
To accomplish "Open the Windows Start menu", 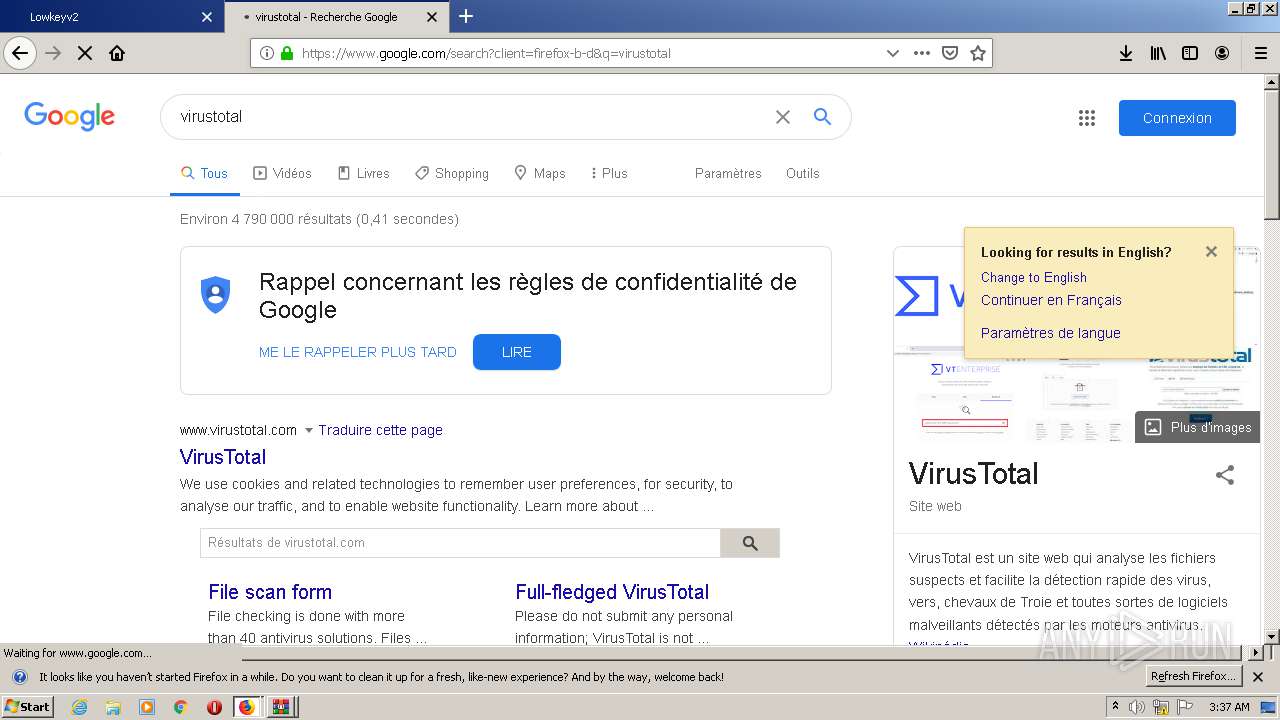I will [x=27, y=707].
